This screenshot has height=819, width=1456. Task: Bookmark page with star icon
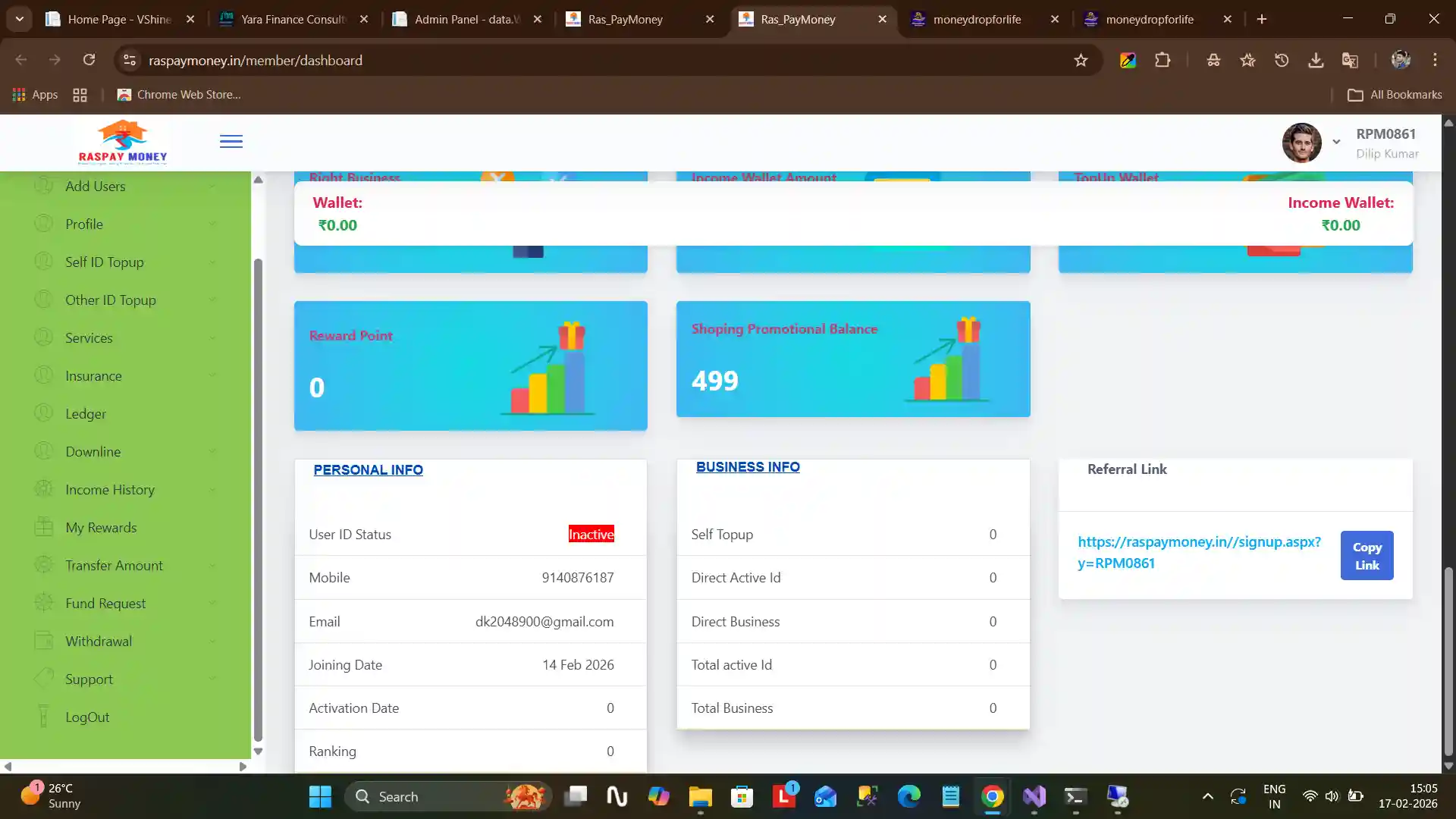[1081, 60]
